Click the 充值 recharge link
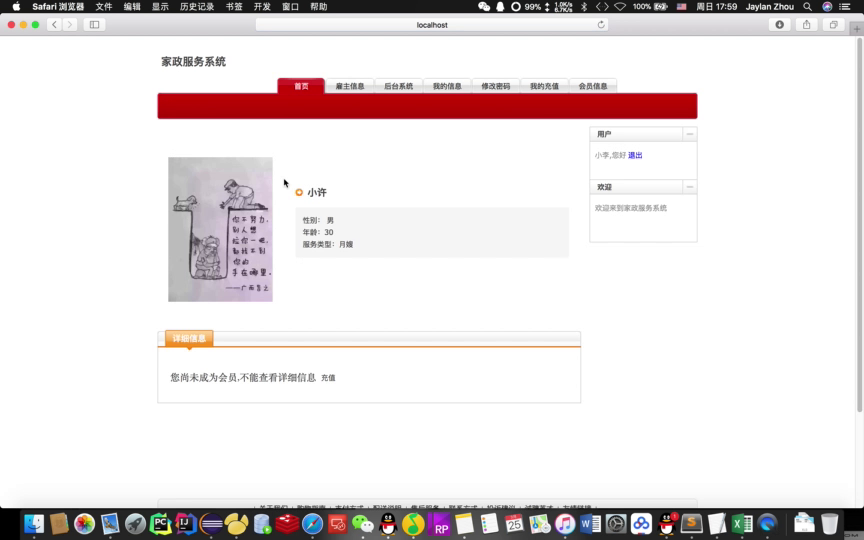 coord(328,377)
